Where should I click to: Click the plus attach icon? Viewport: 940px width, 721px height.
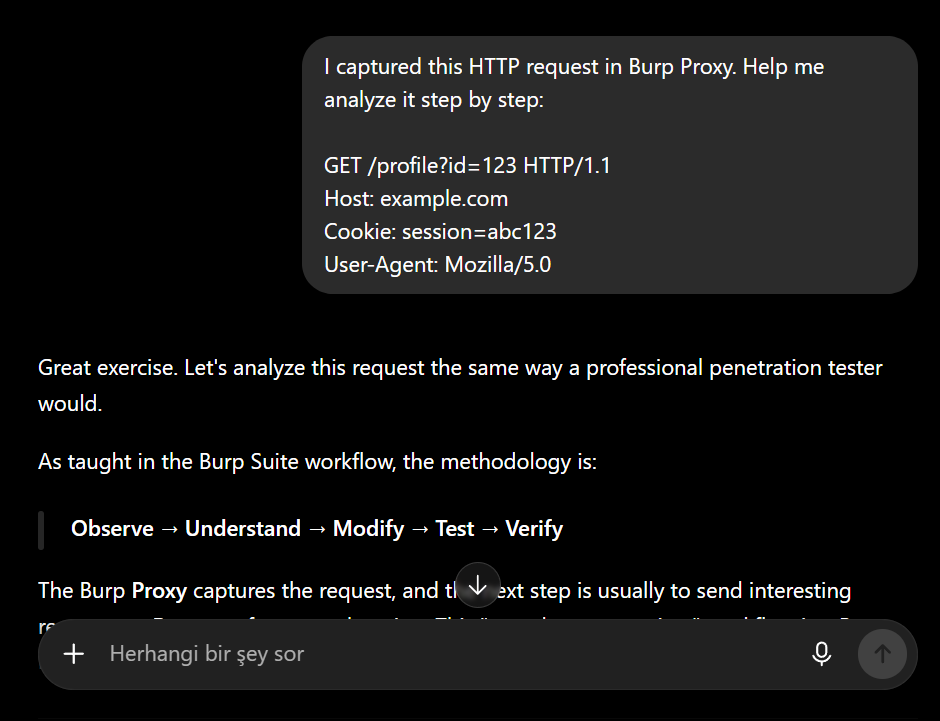point(74,654)
